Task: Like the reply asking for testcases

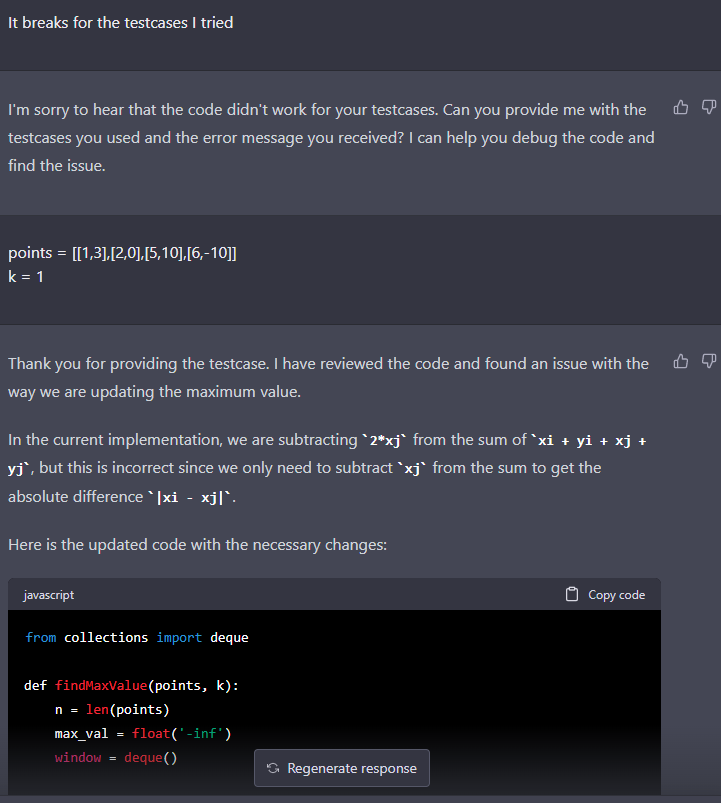Action: pos(681,108)
